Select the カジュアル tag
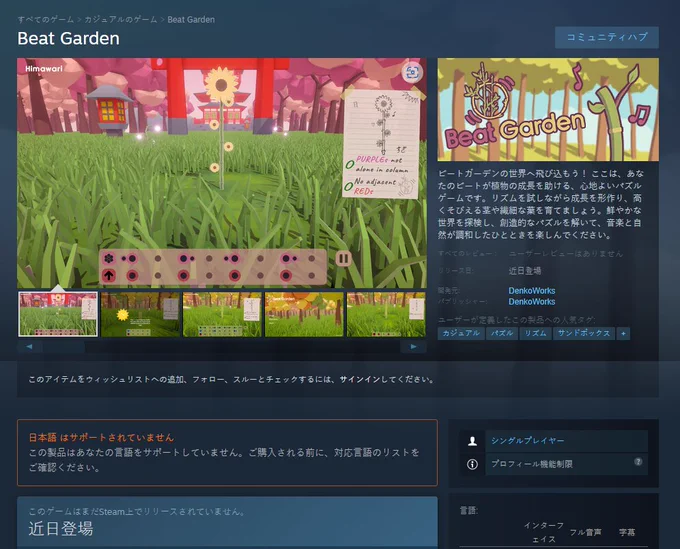The width and height of the screenshot is (680, 549). coord(461,333)
